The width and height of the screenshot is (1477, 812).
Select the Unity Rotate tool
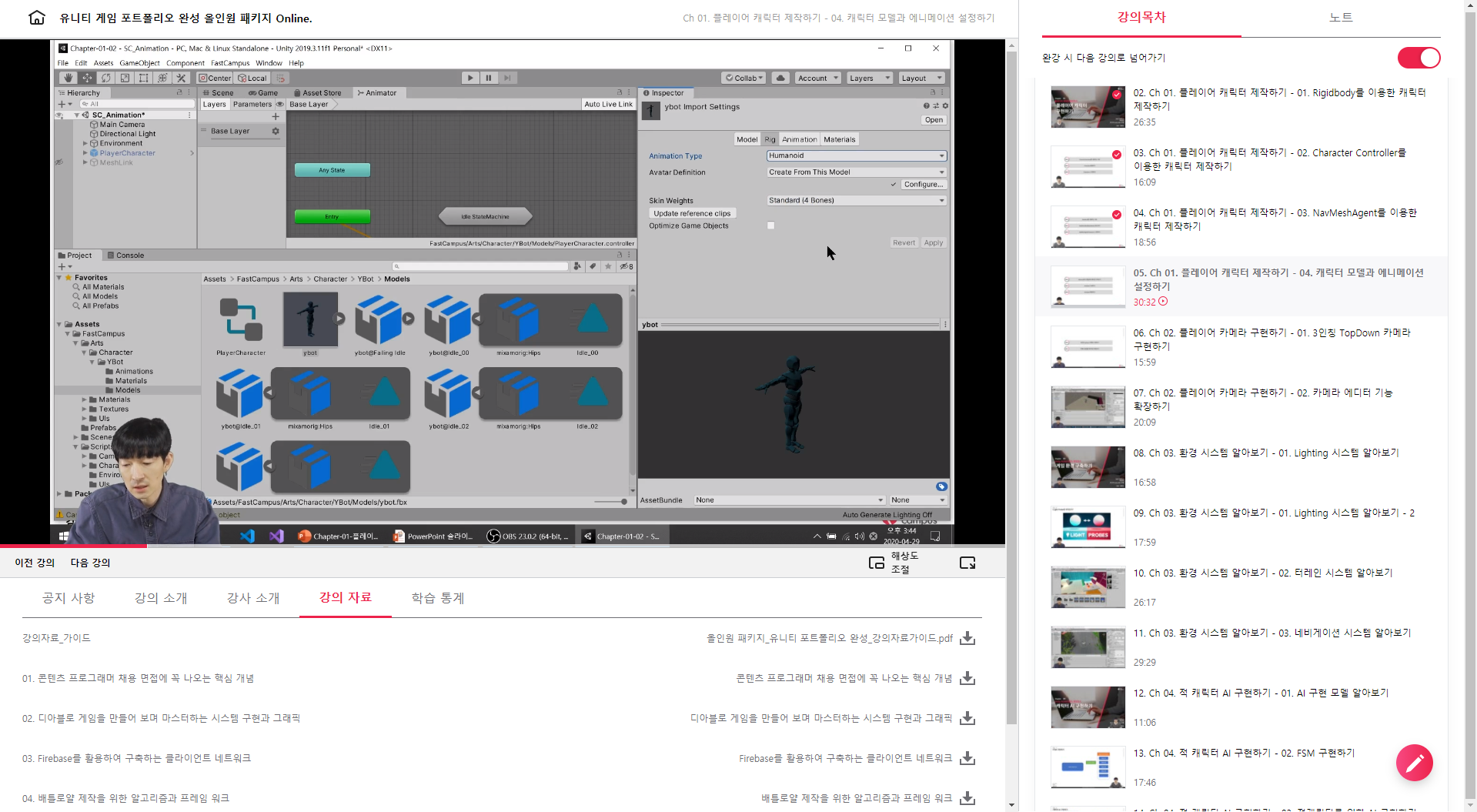[106, 78]
